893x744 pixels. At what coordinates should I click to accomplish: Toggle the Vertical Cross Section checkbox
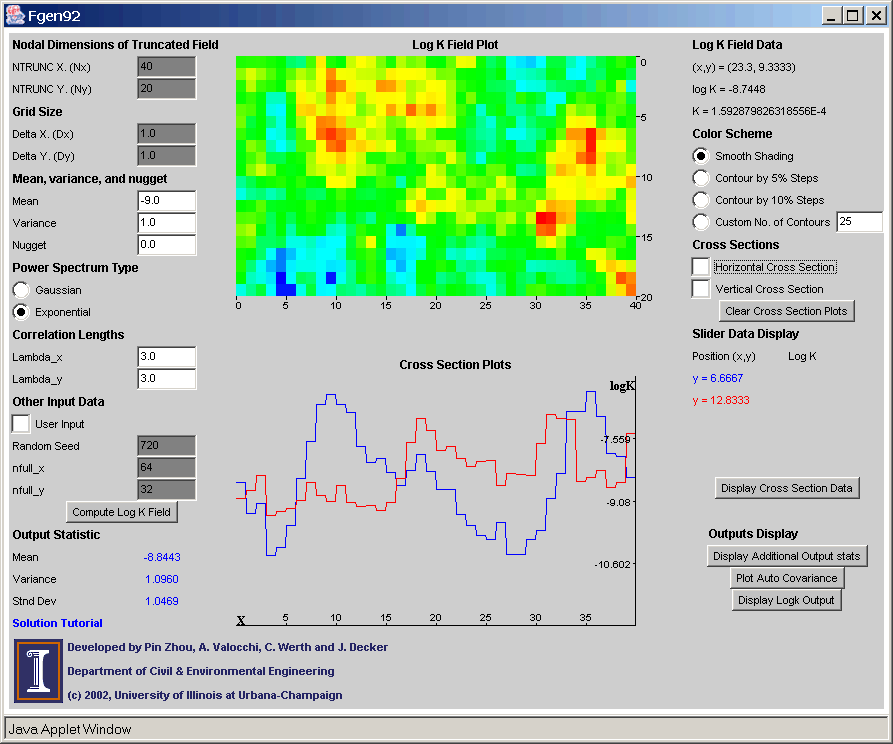pyautogui.click(x=702, y=289)
